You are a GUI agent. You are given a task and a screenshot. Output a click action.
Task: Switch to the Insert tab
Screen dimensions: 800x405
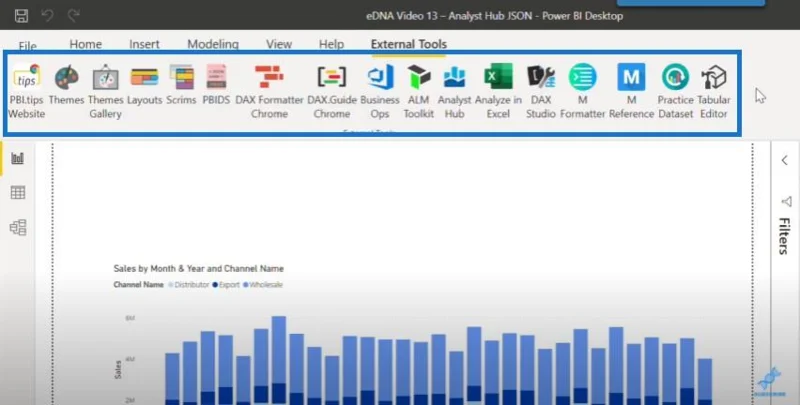point(144,44)
